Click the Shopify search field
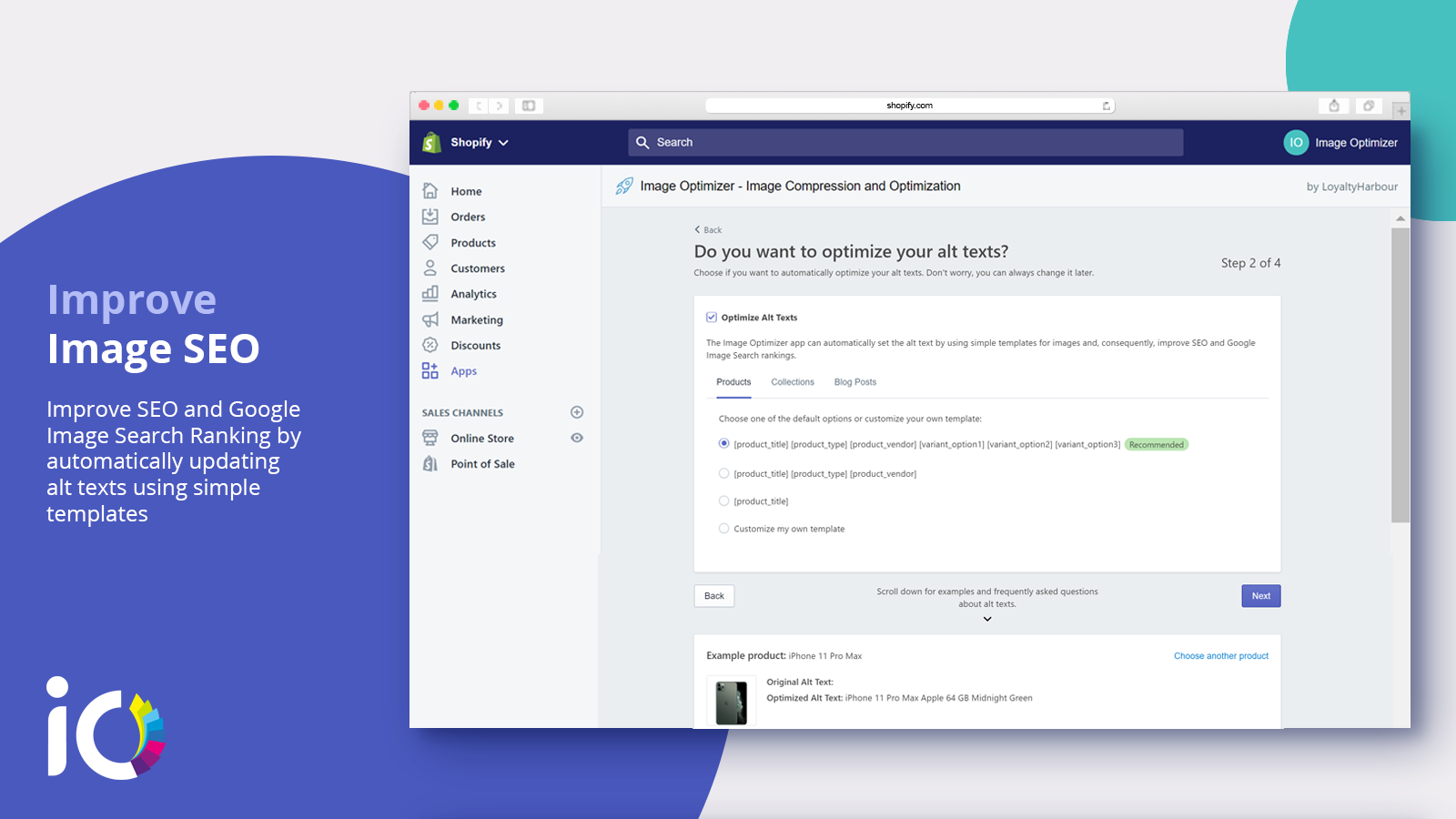Viewport: 1456px width, 819px height. 905,143
